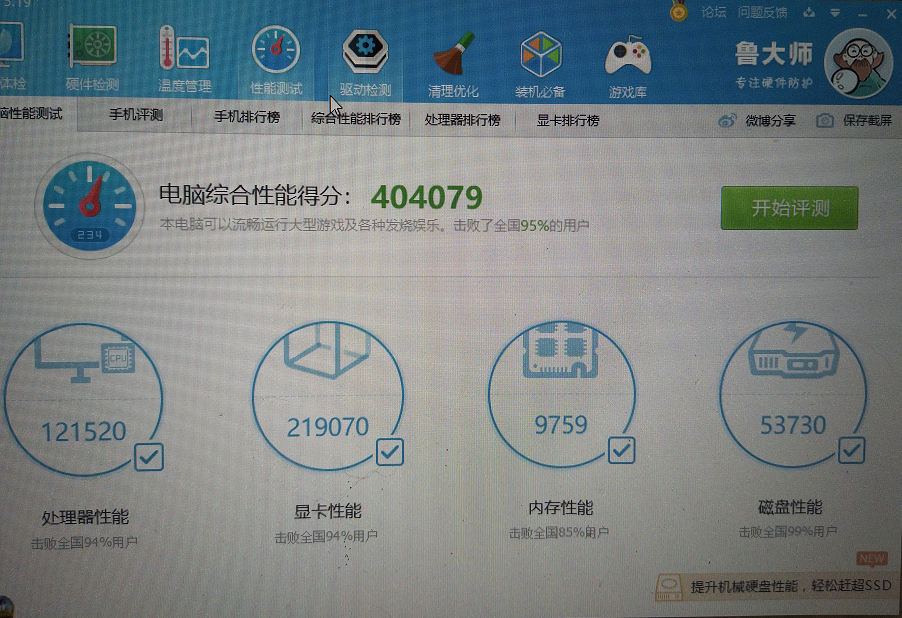Click the 磁盘性能 label
The image size is (902, 618).
point(790,507)
